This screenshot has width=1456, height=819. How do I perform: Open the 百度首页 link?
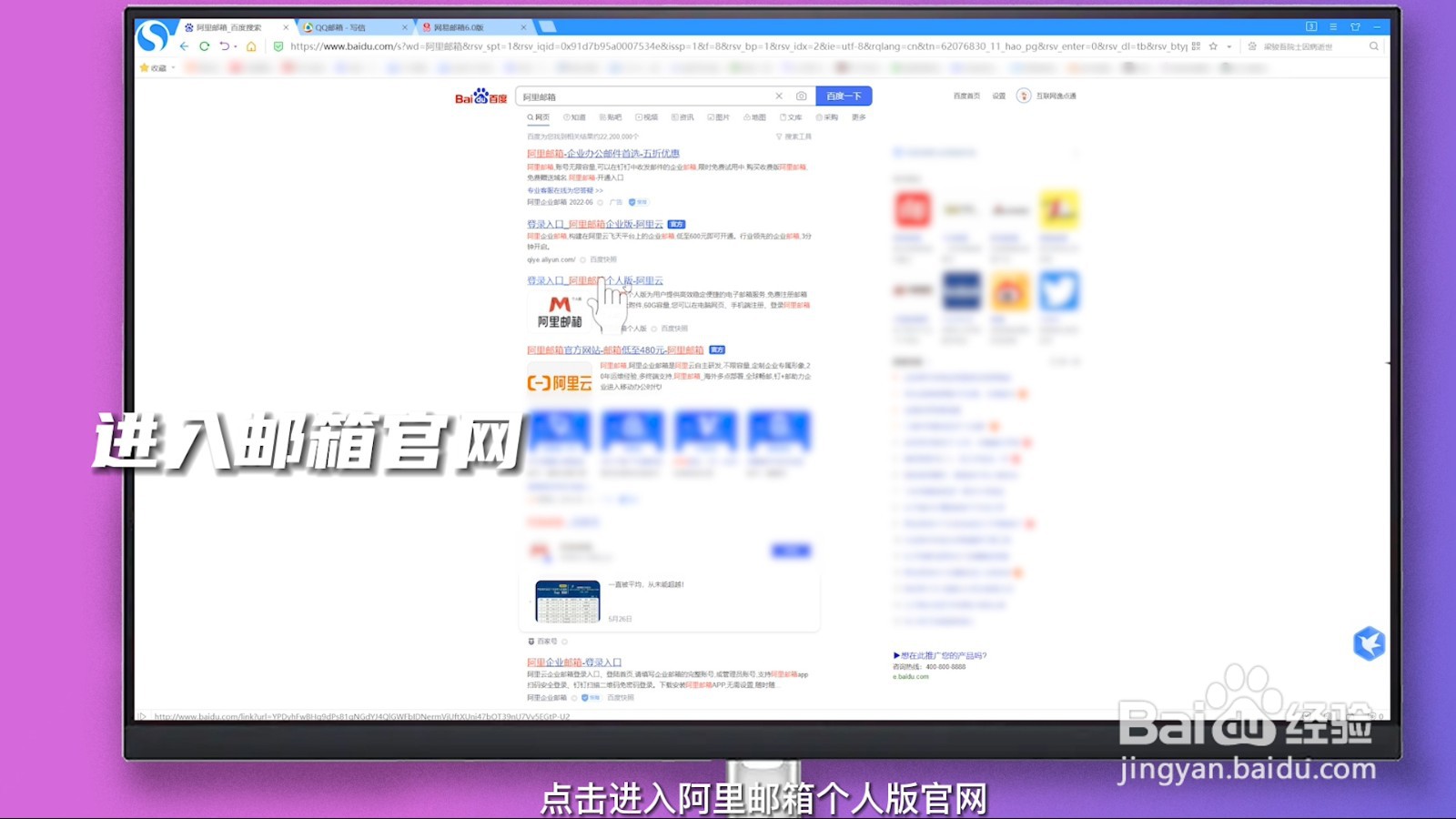click(x=966, y=96)
